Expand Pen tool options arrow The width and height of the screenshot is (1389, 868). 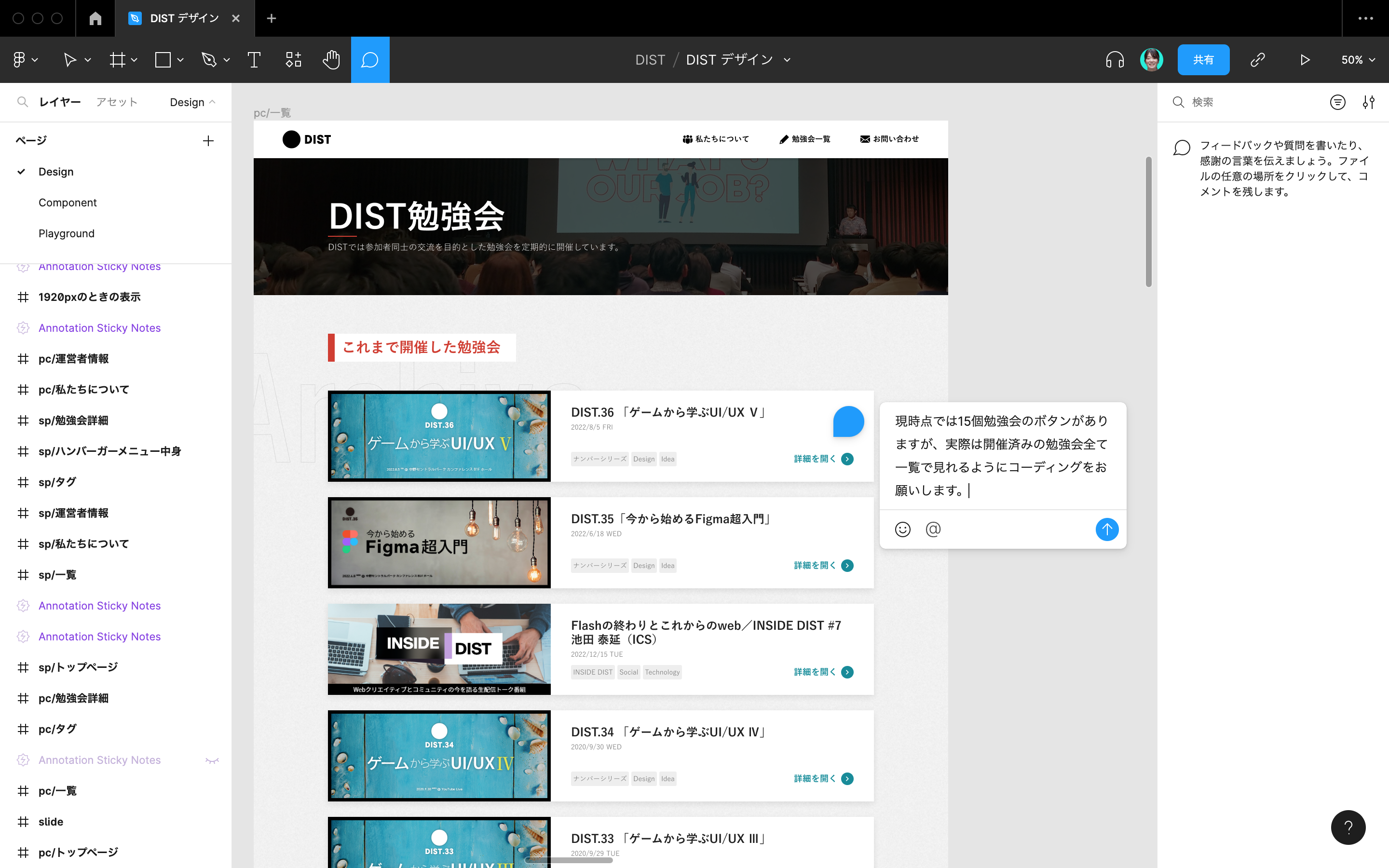[227, 60]
